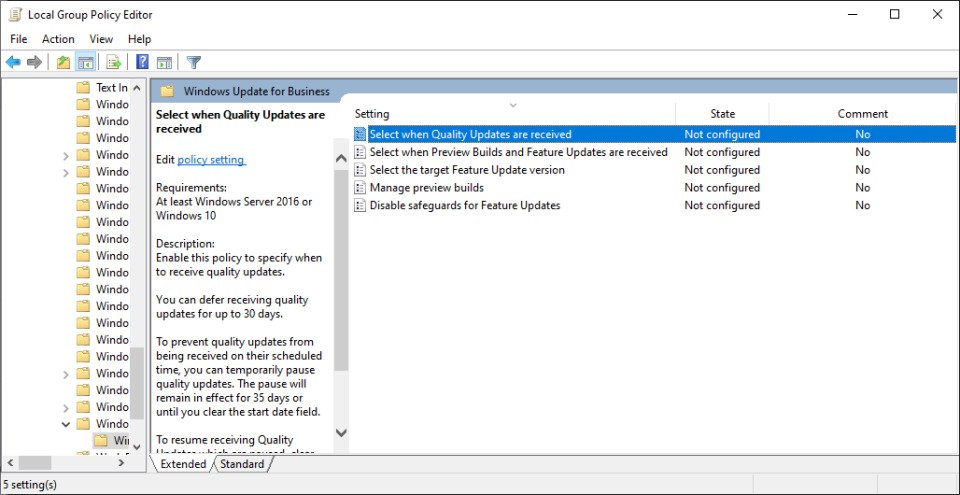
Task: Collapse the expanded Windo folder above Wi
Action: 66,424
